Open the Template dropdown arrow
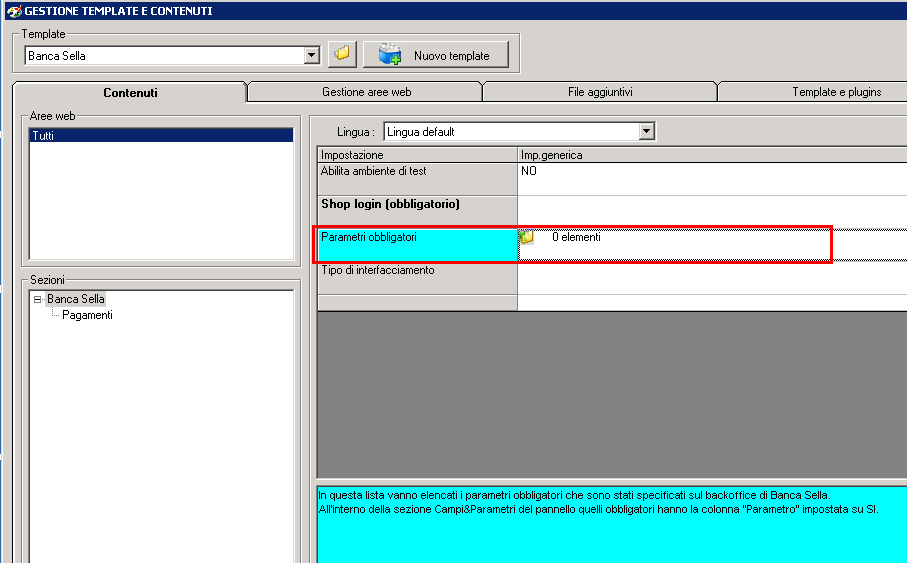 click(312, 56)
